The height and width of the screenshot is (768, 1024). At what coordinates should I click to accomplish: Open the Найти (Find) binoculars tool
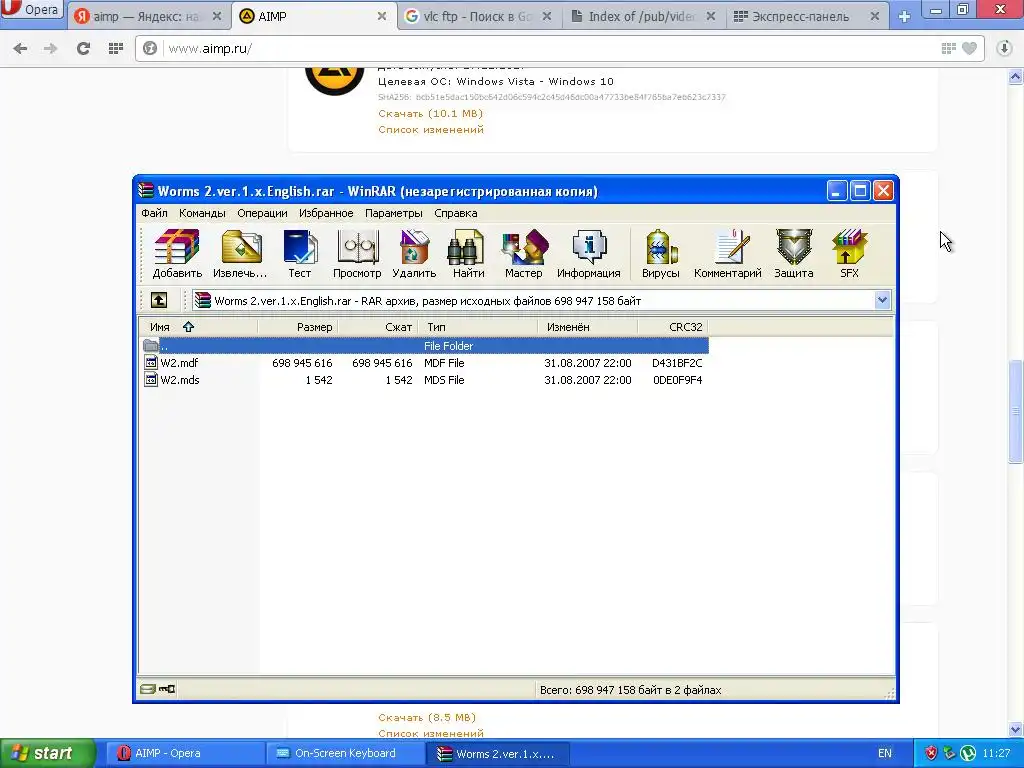click(x=468, y=254)
